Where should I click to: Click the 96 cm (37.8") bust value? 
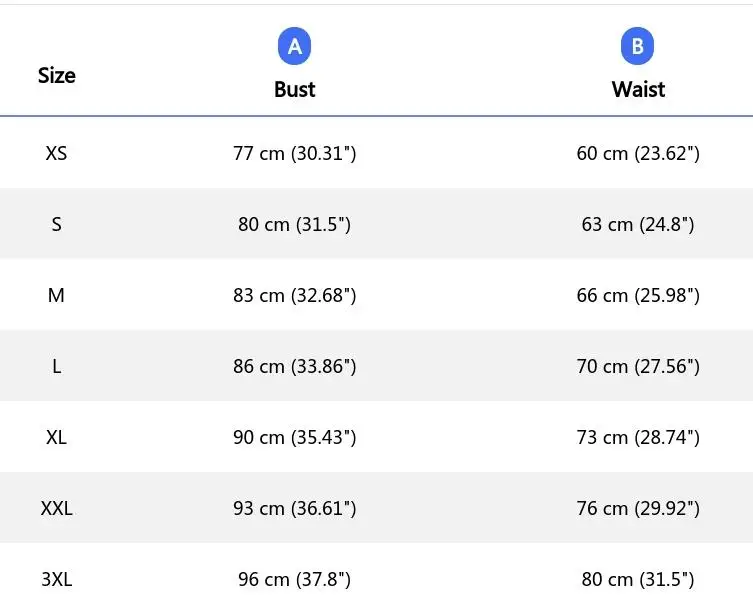294,579
